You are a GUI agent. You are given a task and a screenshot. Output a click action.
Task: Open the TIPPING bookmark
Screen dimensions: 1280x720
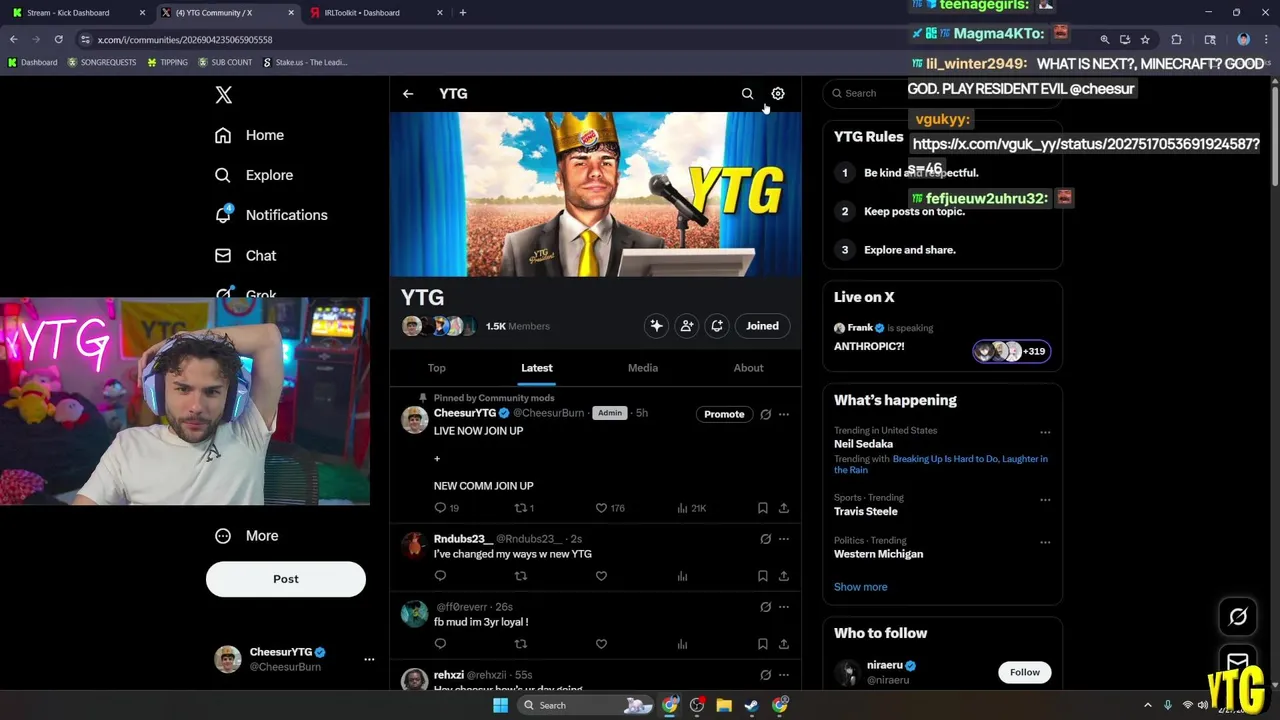[x=167, y=62]
